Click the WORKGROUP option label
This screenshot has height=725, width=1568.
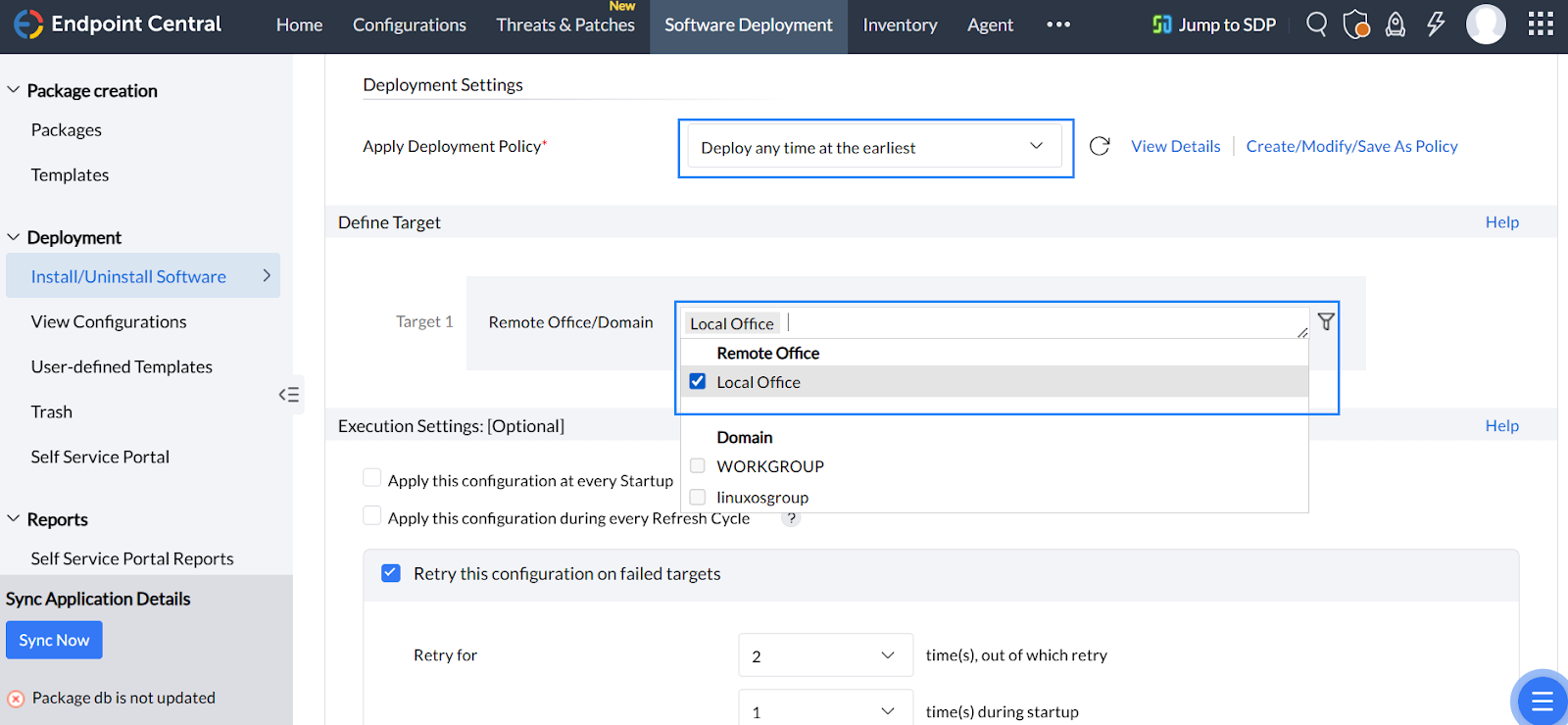[x=770, y=466]
